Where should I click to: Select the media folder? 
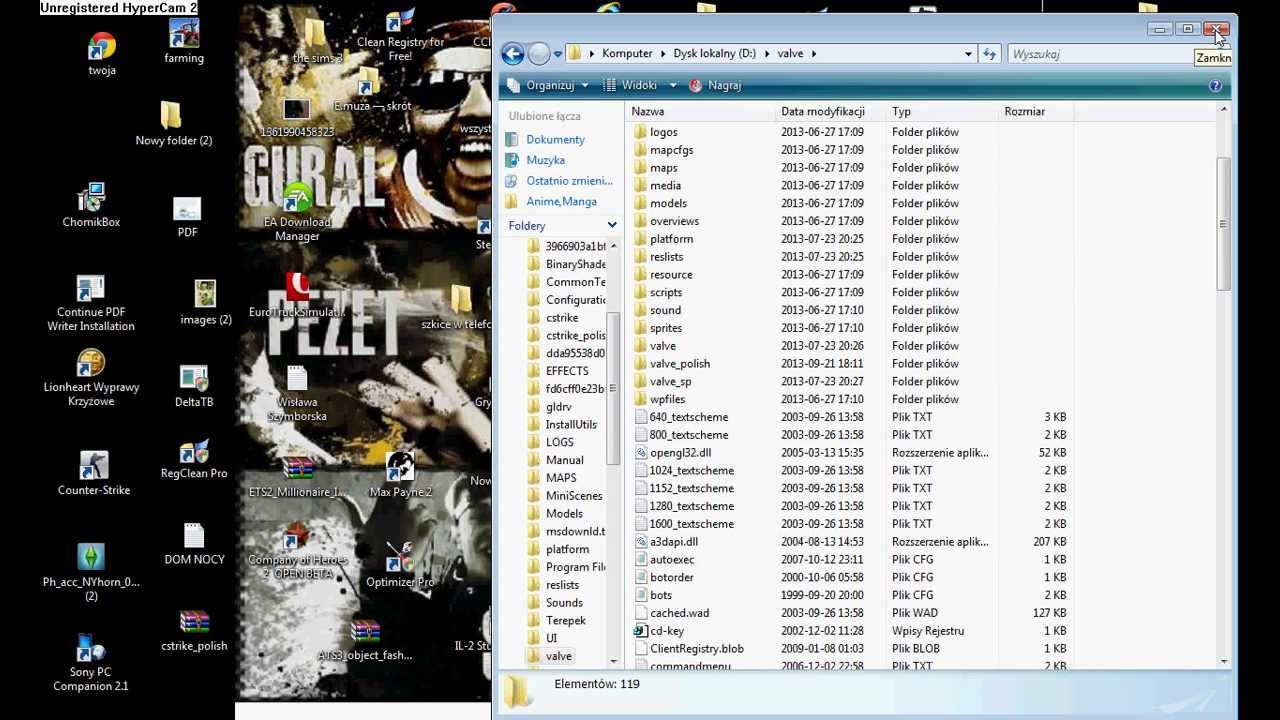[x=665, y=186]
